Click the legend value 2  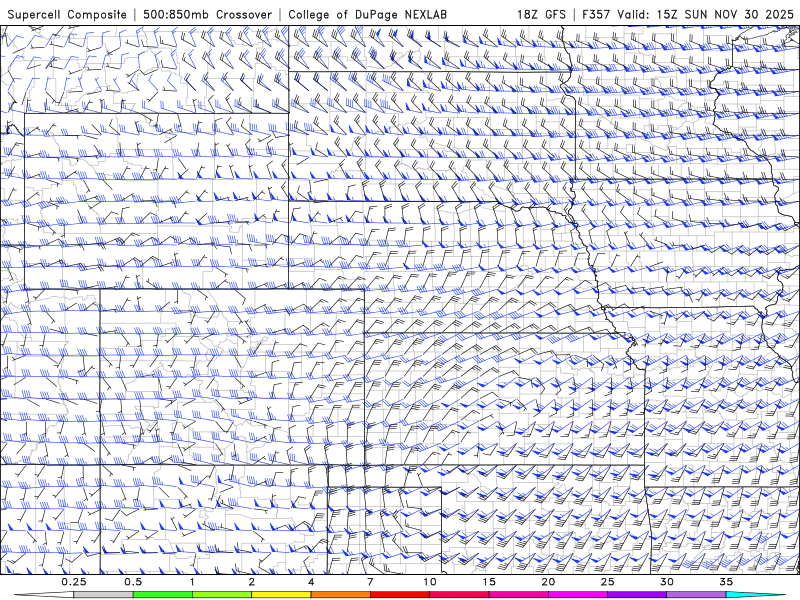252,582
